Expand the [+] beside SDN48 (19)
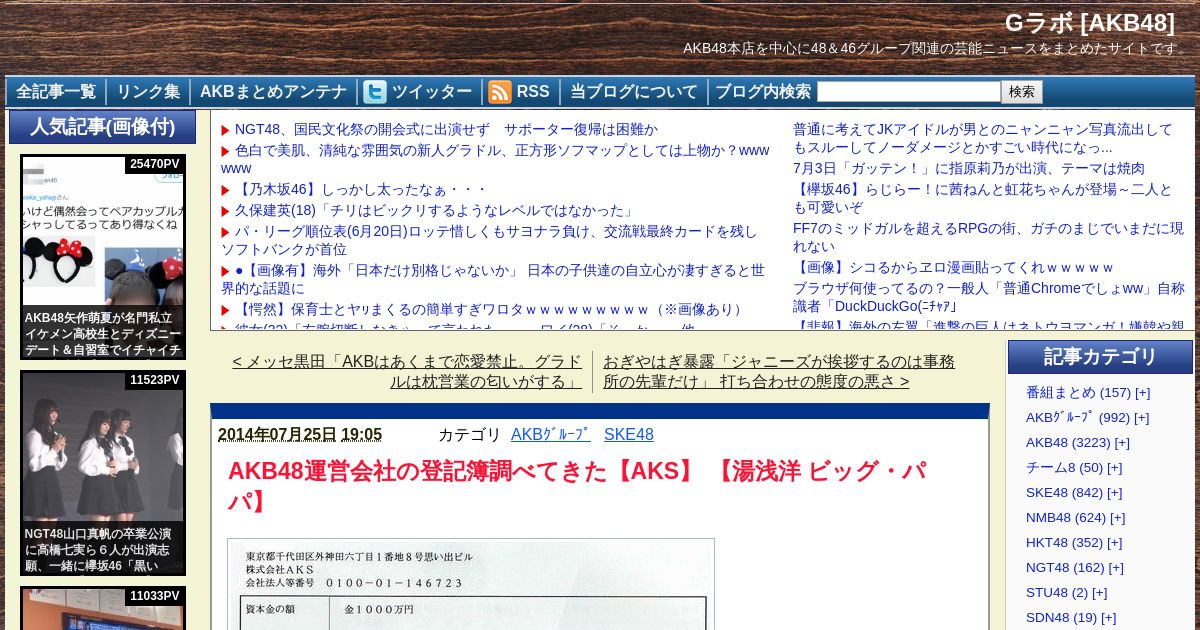This screenshot has height=630, width=1200. [x=1108, y=617]
